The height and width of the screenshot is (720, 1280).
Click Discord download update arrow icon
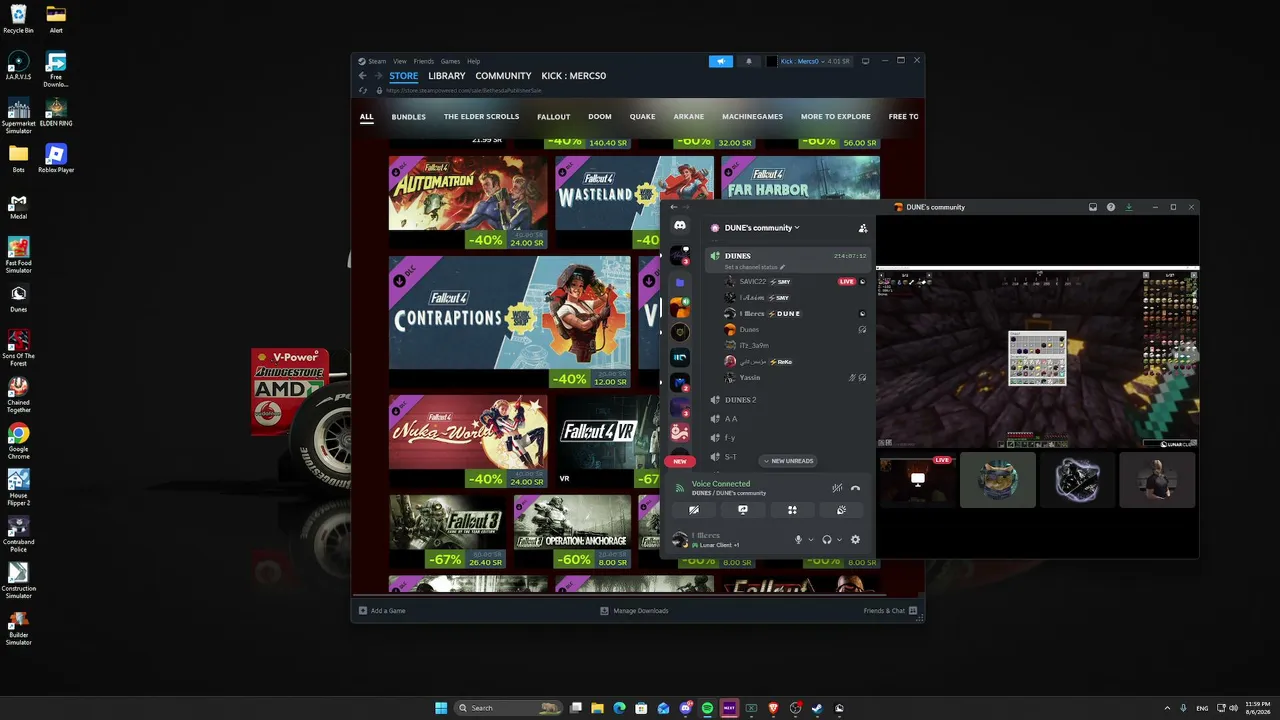[1129, 207]
